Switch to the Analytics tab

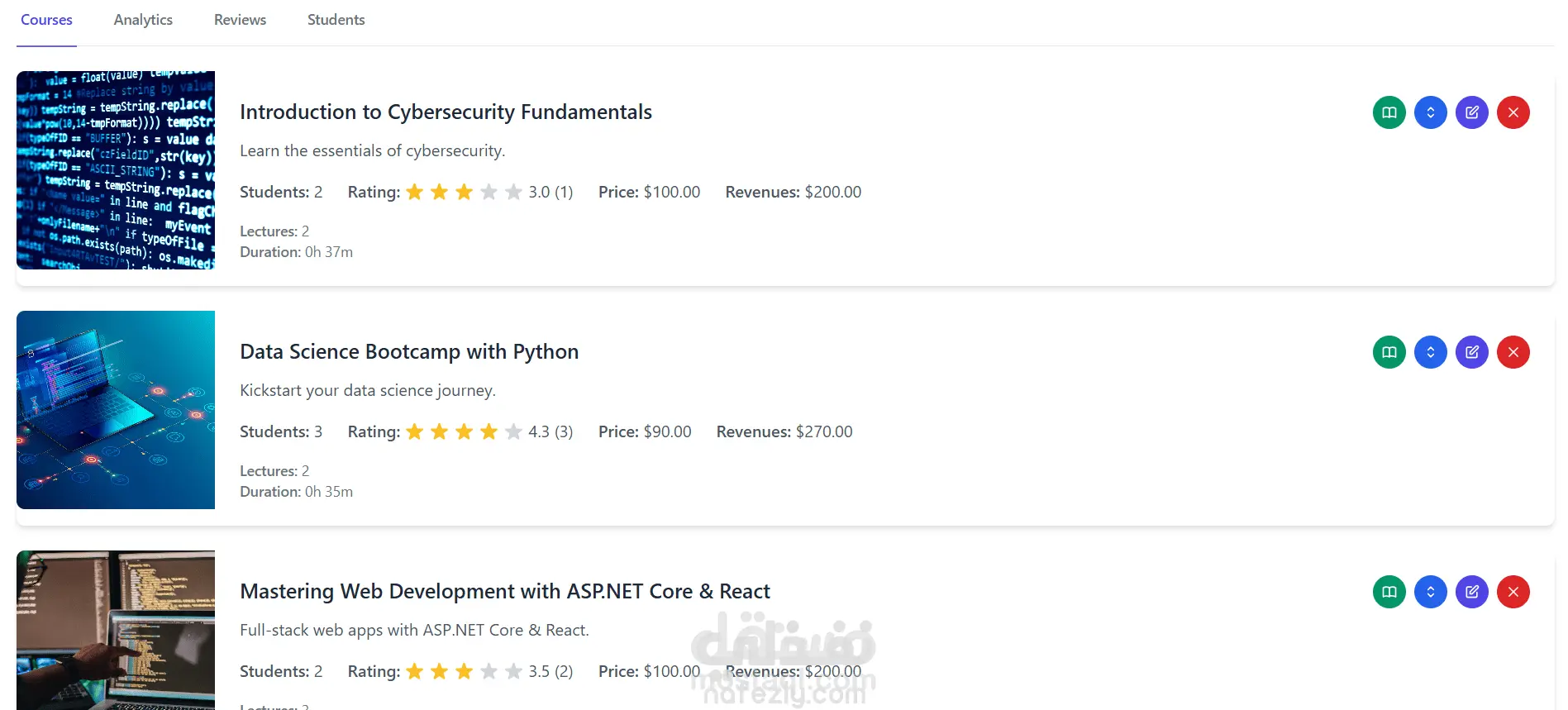pos(143,20)
